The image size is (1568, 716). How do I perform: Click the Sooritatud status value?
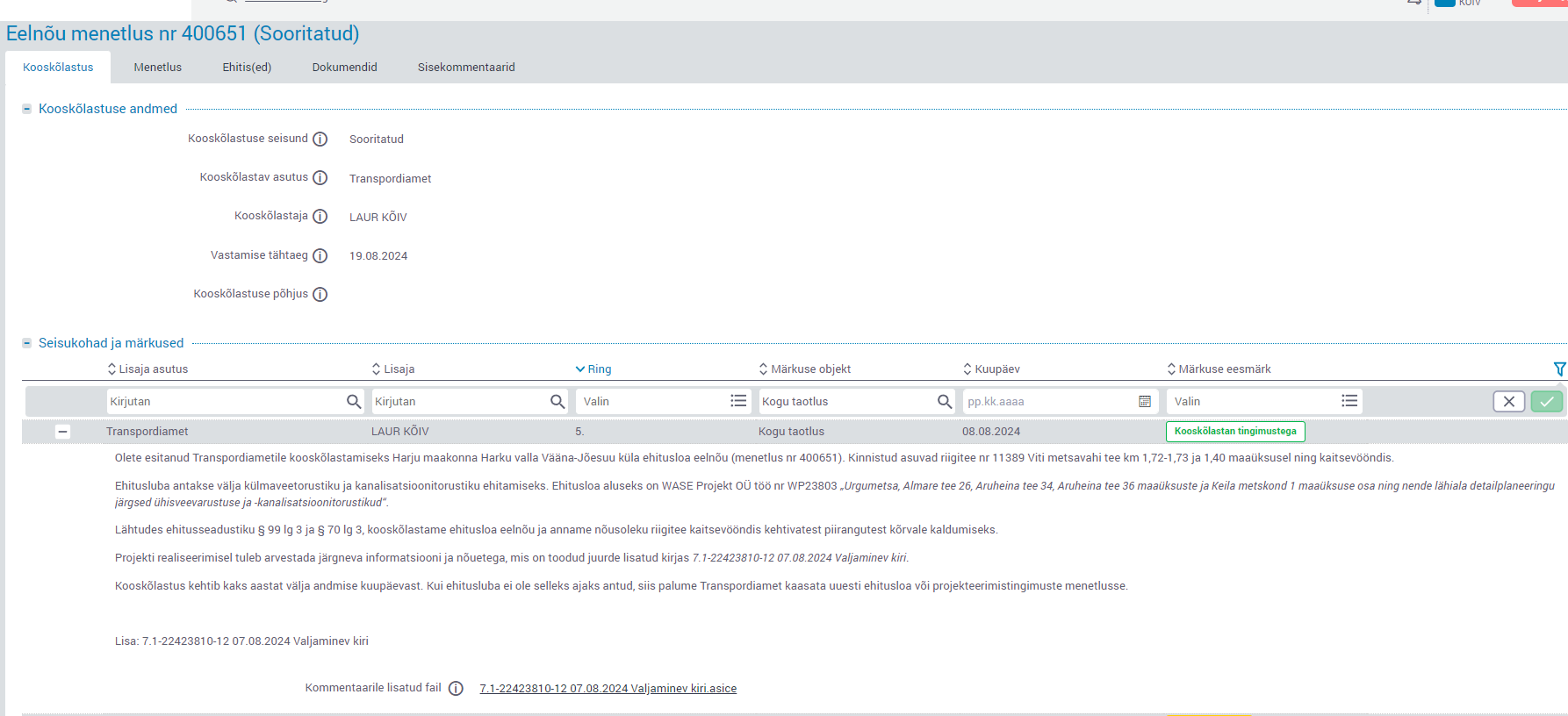tap(377, 140)
